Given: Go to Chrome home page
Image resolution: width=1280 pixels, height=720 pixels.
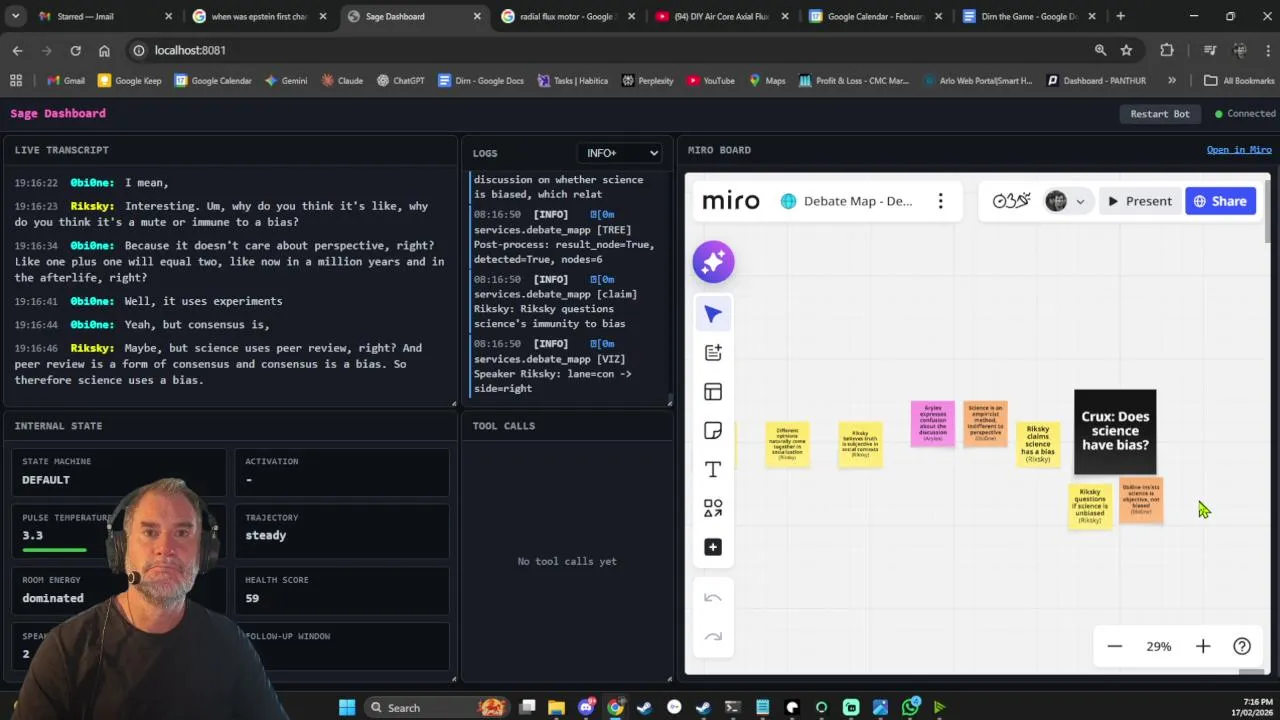Looking at the screenshot, I should click(x=104, y=50).
